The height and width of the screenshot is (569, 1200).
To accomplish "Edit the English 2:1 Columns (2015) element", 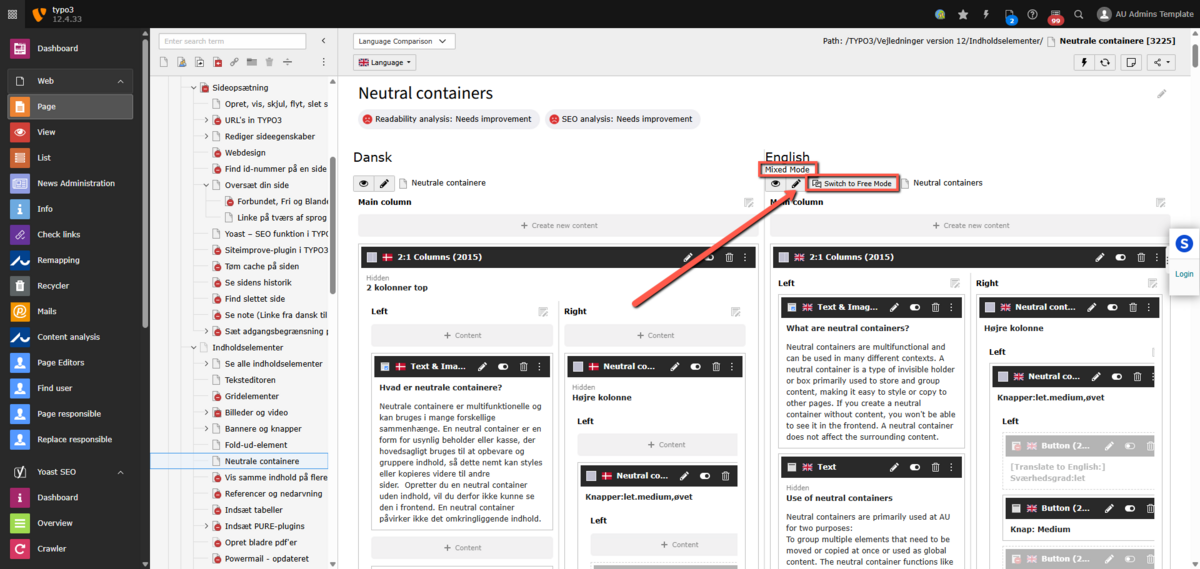I will [x=1099, y=258].
